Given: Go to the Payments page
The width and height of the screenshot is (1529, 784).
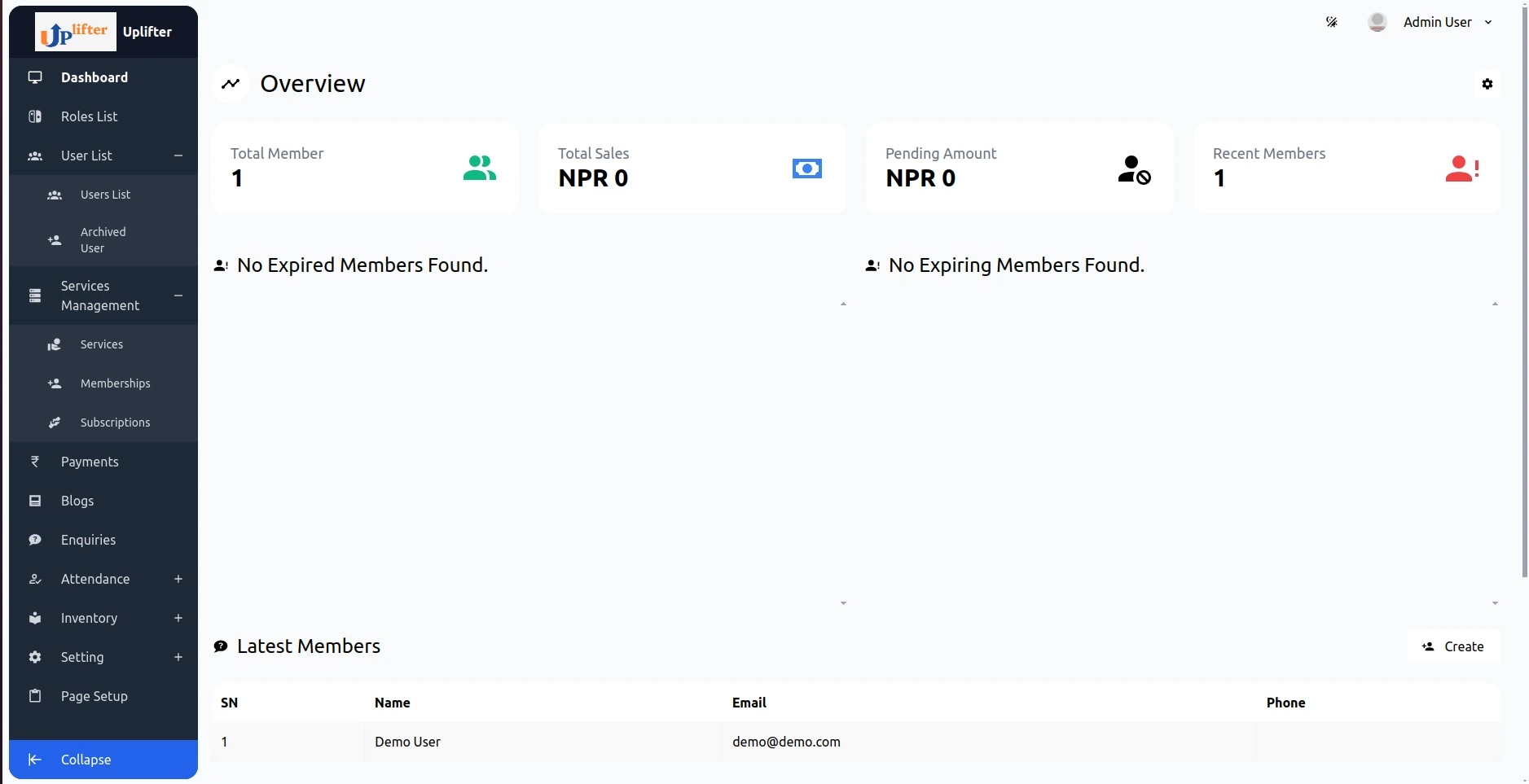Looking at the screenshot, I should coord(90,462).
